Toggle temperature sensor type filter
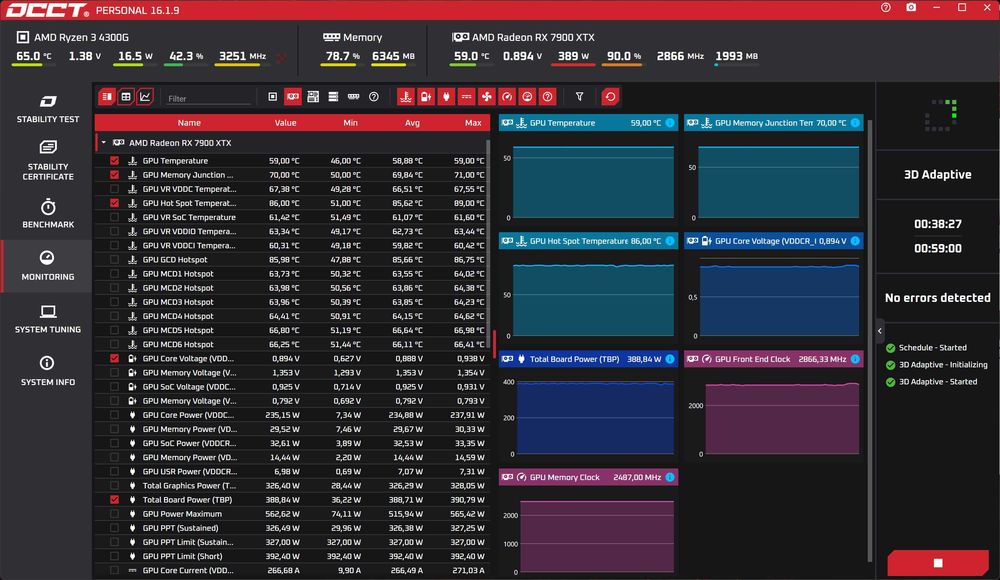1000x580 pixels. pos(406,97)
